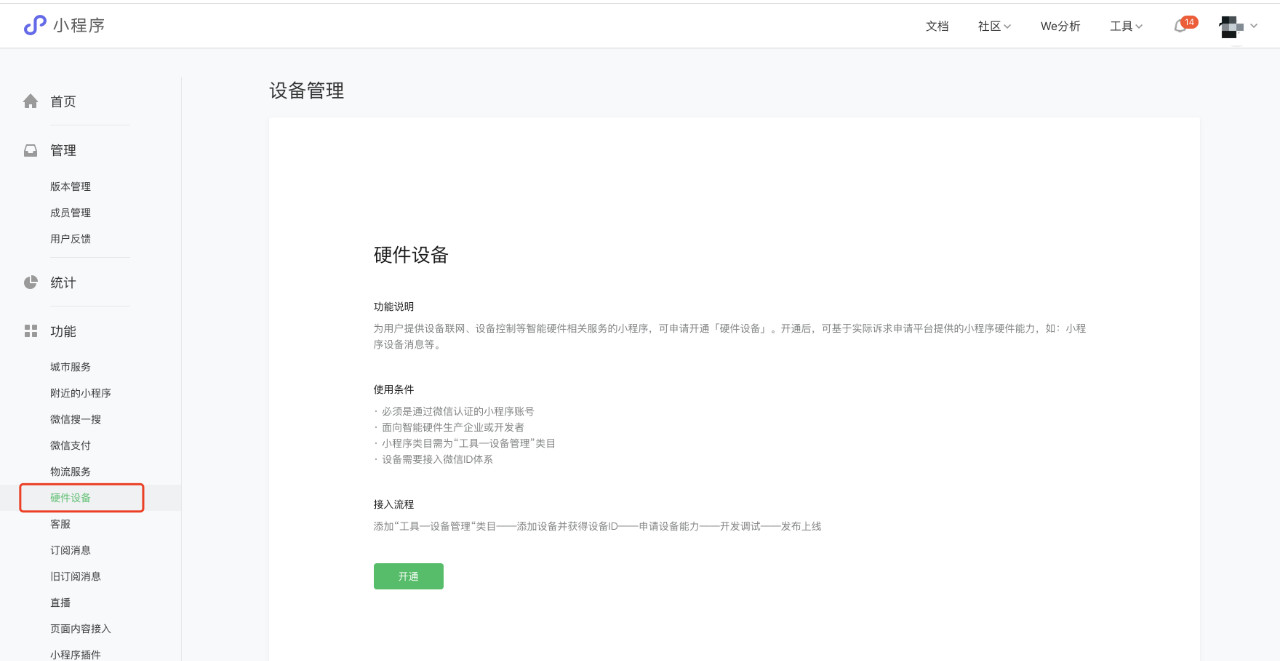Screen dimensions: 1280x661
Task: Click the 小程序 brand text
Action: (79, 26)
